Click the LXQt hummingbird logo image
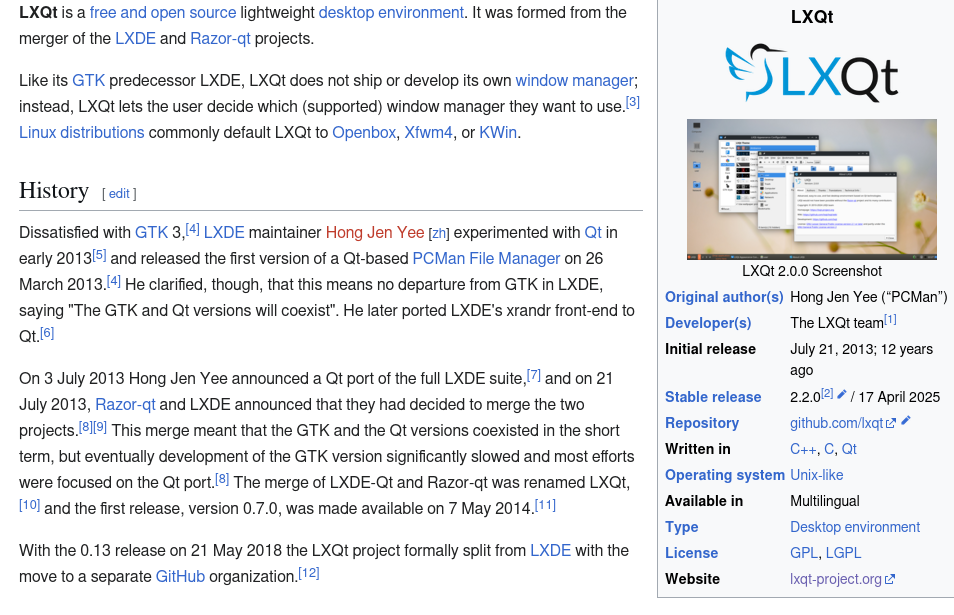 (812, 72)
